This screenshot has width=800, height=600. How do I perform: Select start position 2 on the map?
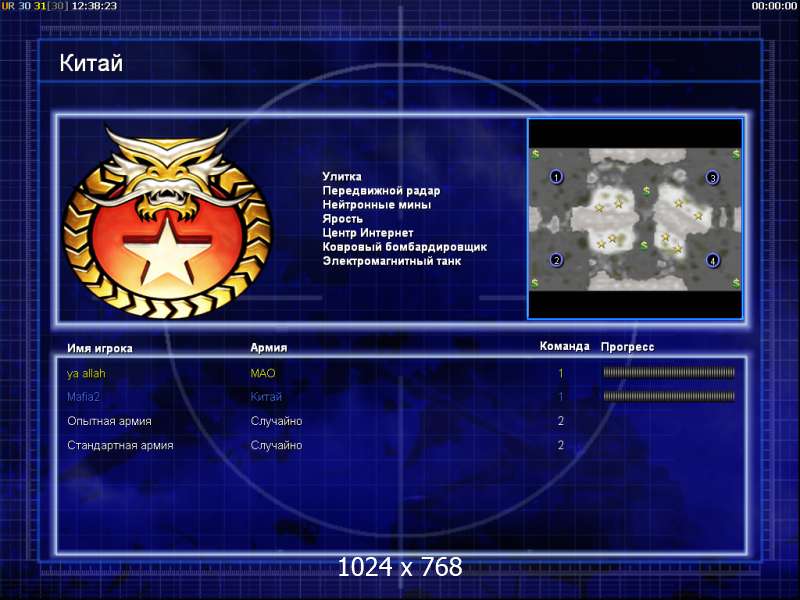point(556,260)
